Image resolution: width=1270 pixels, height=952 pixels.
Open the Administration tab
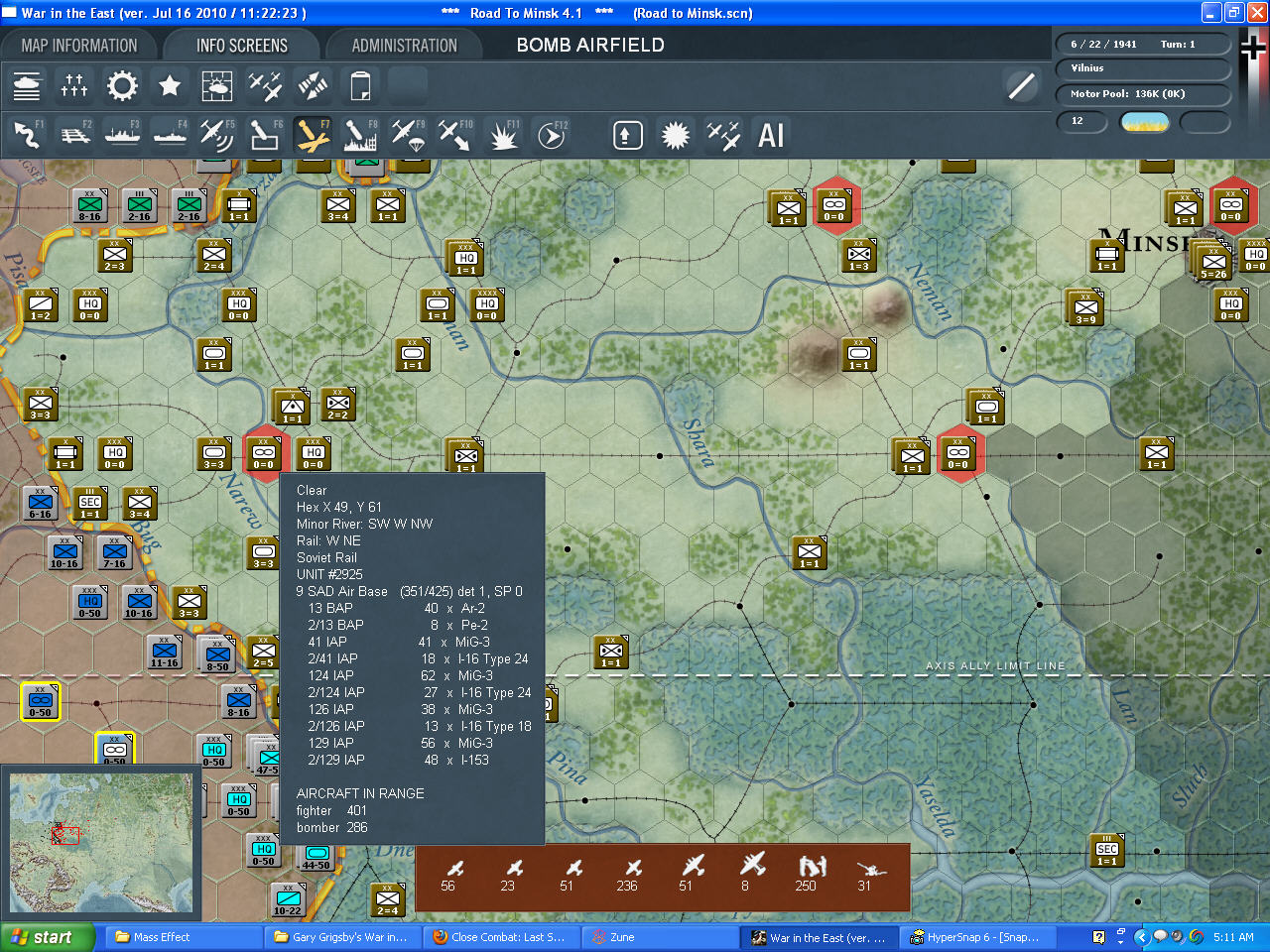click(404, 46)
